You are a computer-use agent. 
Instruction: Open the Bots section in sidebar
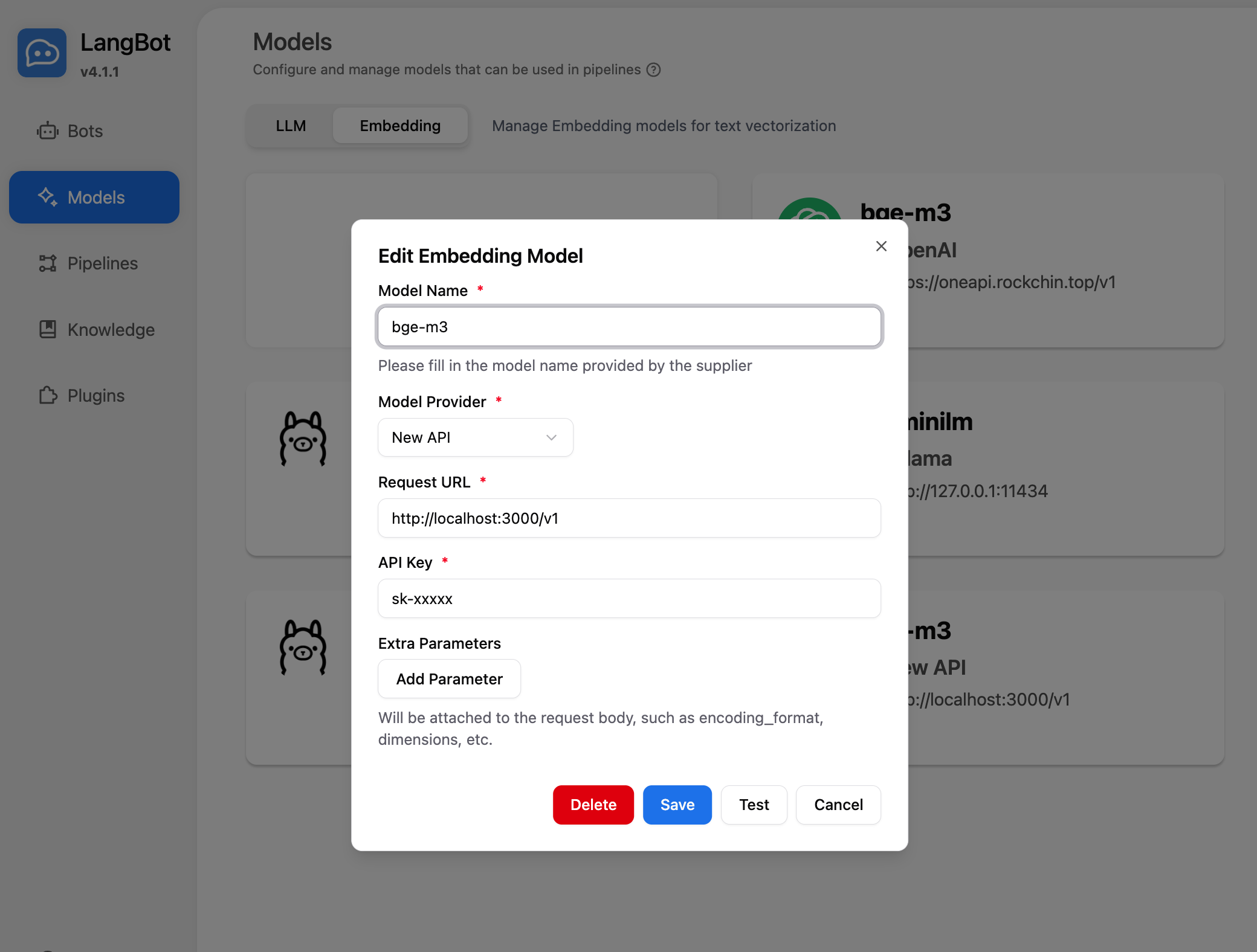(x=85, y=131)
